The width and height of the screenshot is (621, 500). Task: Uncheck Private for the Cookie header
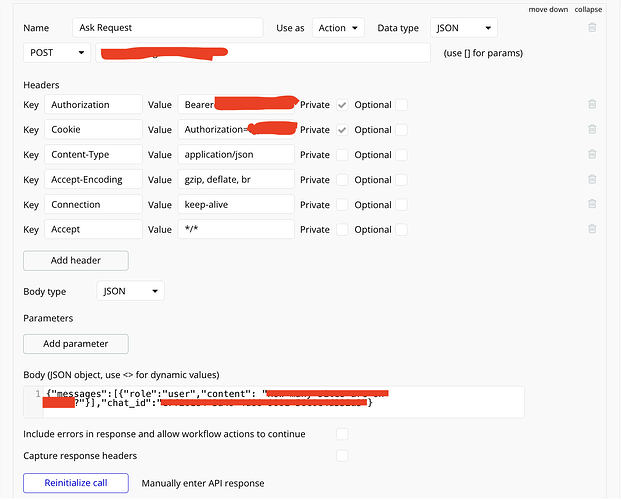[x=342, y=130]
